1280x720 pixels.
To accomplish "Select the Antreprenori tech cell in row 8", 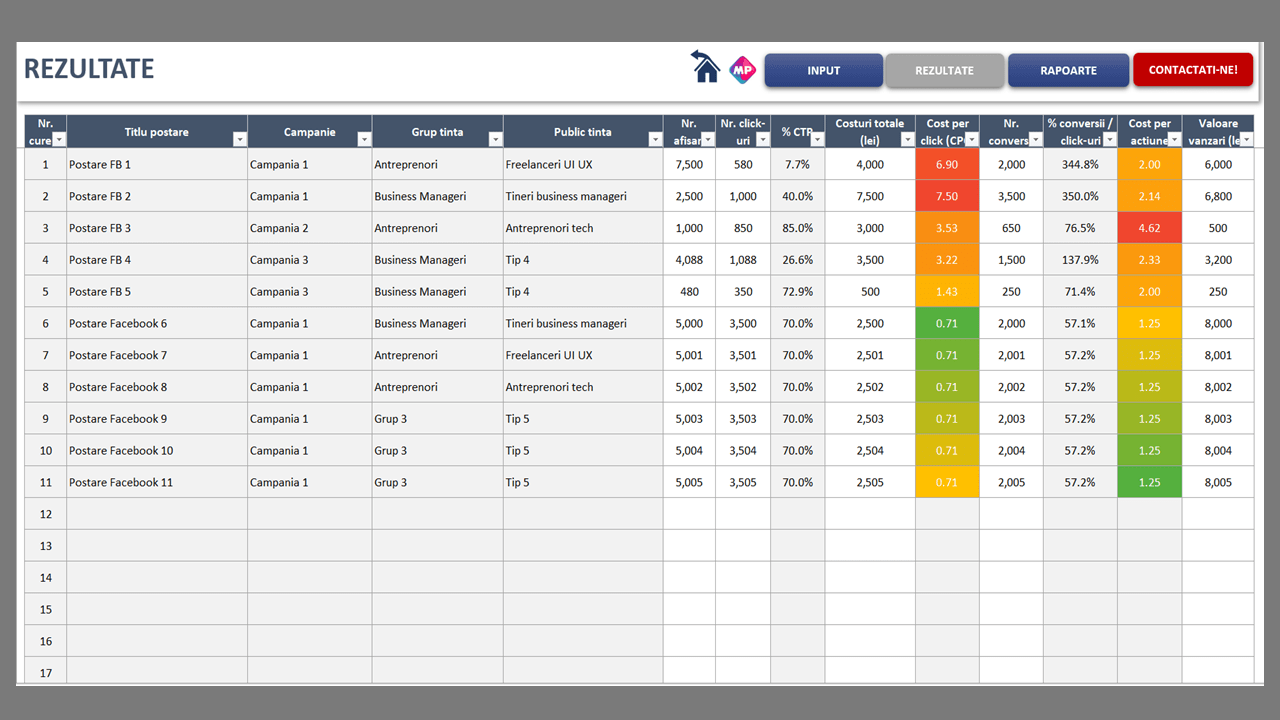I will point(582,387).
